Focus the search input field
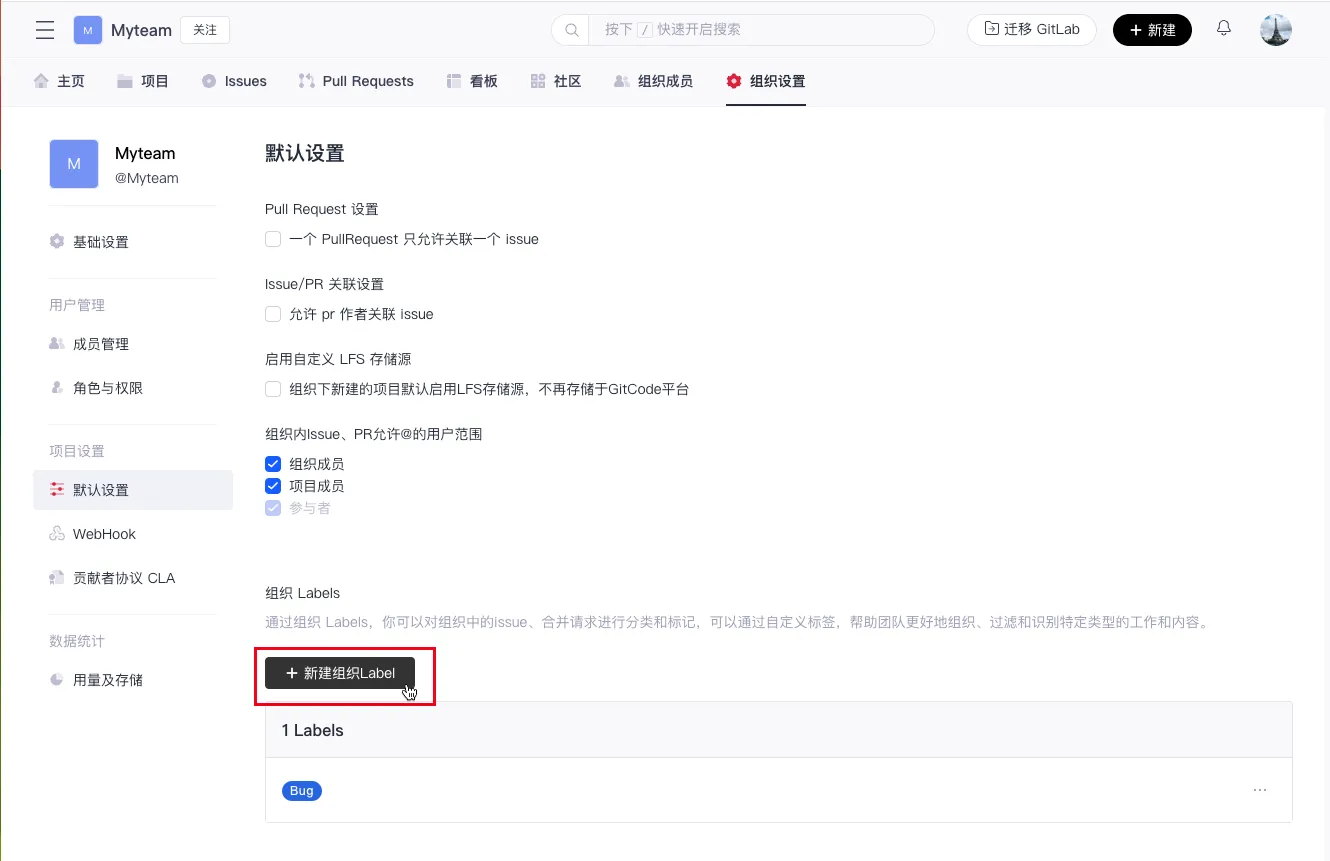 click(760, 30)
